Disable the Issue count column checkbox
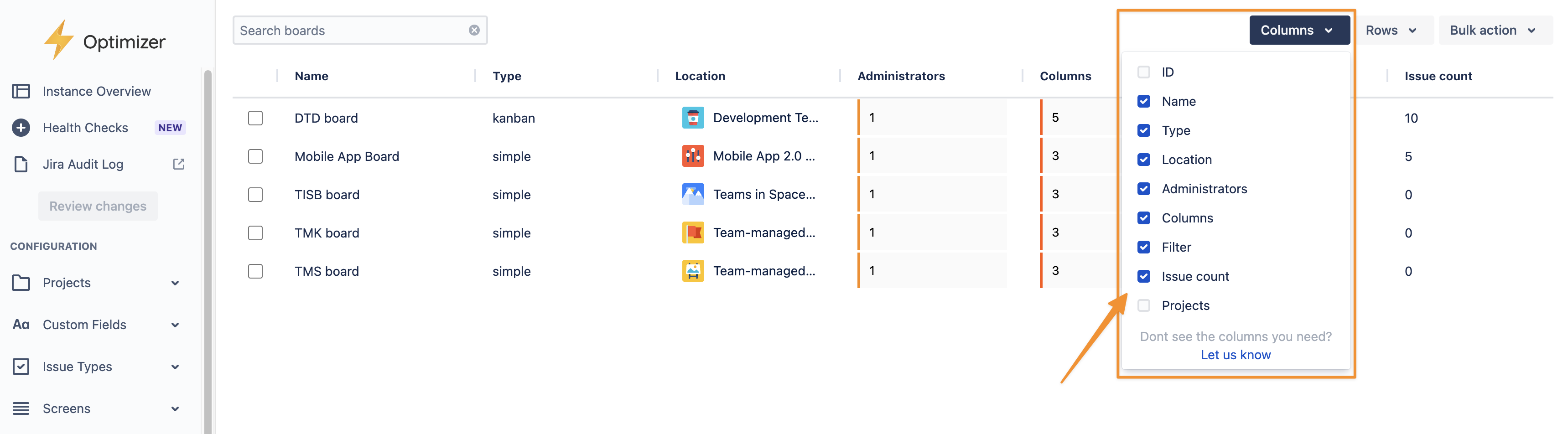The width and height of the screenshot is (1568, 434). tap(1144, 276)
